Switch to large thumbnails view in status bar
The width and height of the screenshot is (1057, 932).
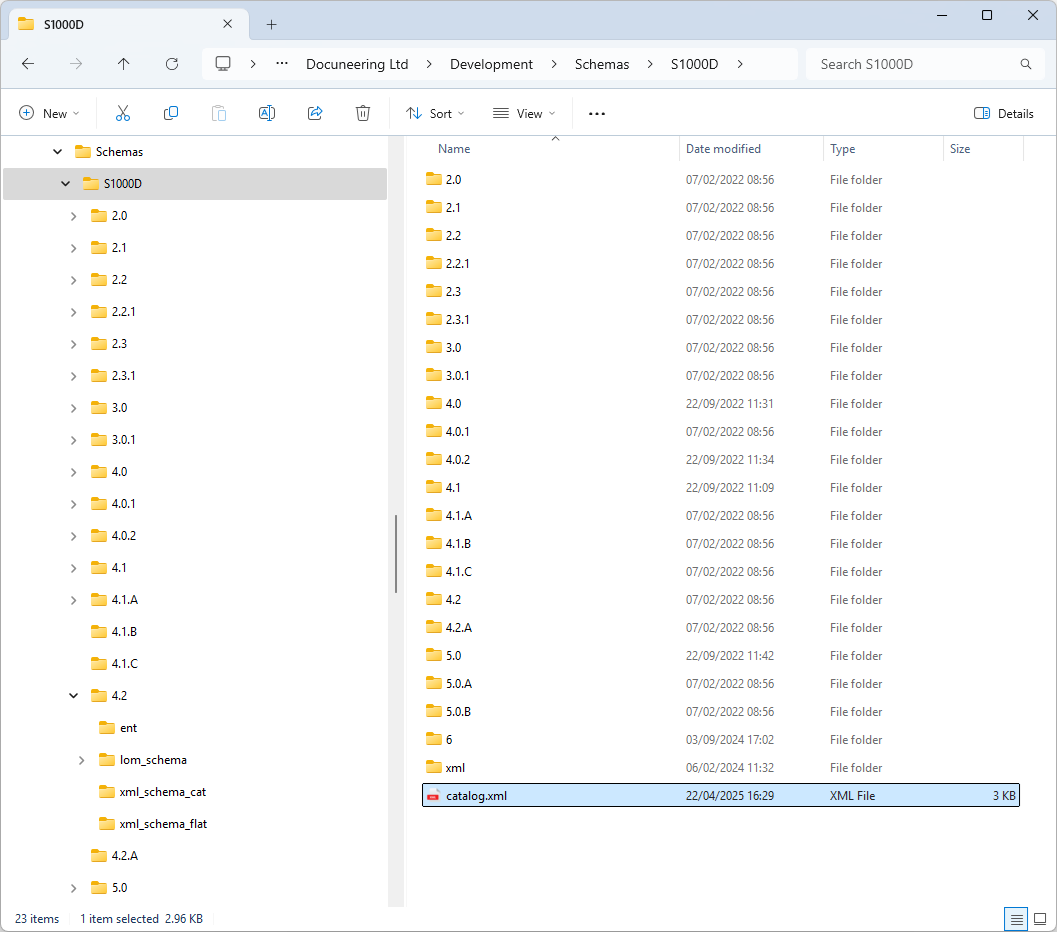pyautogui.click(x=1040, y=919)
